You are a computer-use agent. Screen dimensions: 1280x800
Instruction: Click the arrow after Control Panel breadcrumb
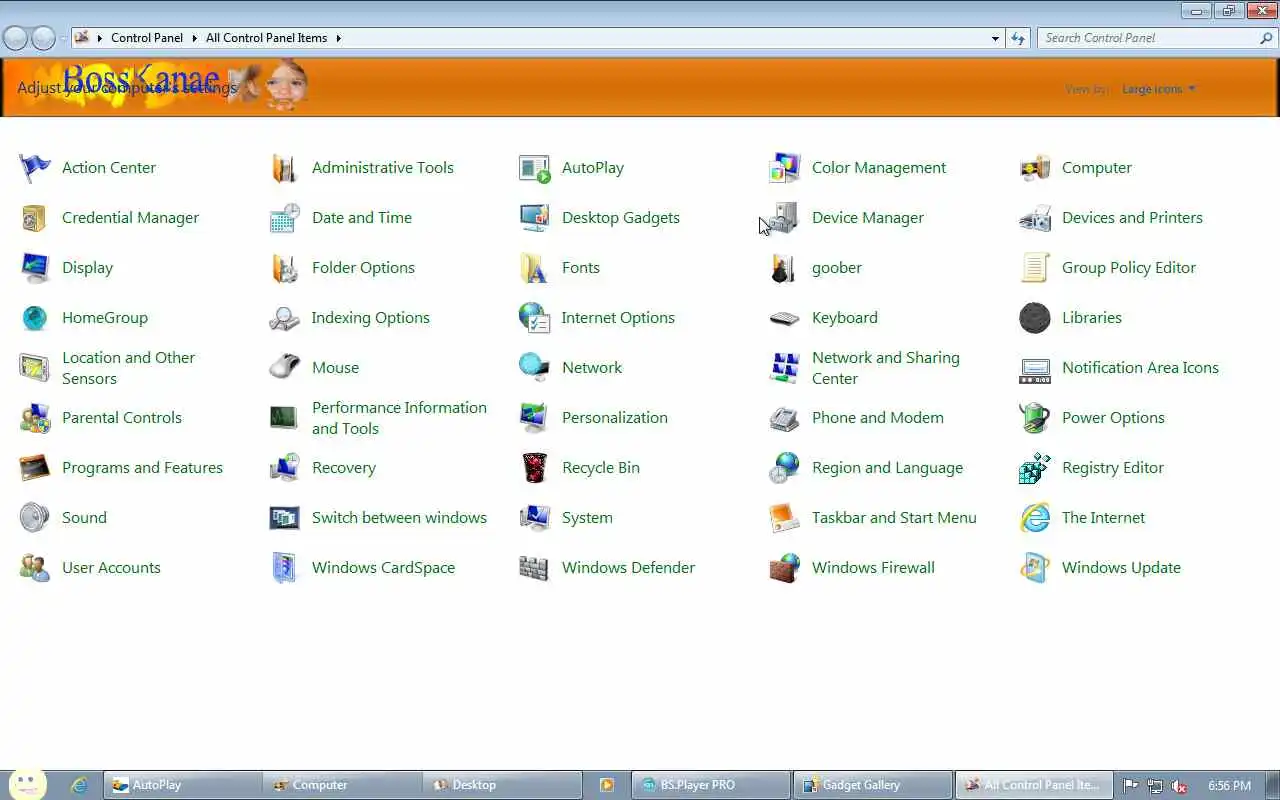click(195, 38)
